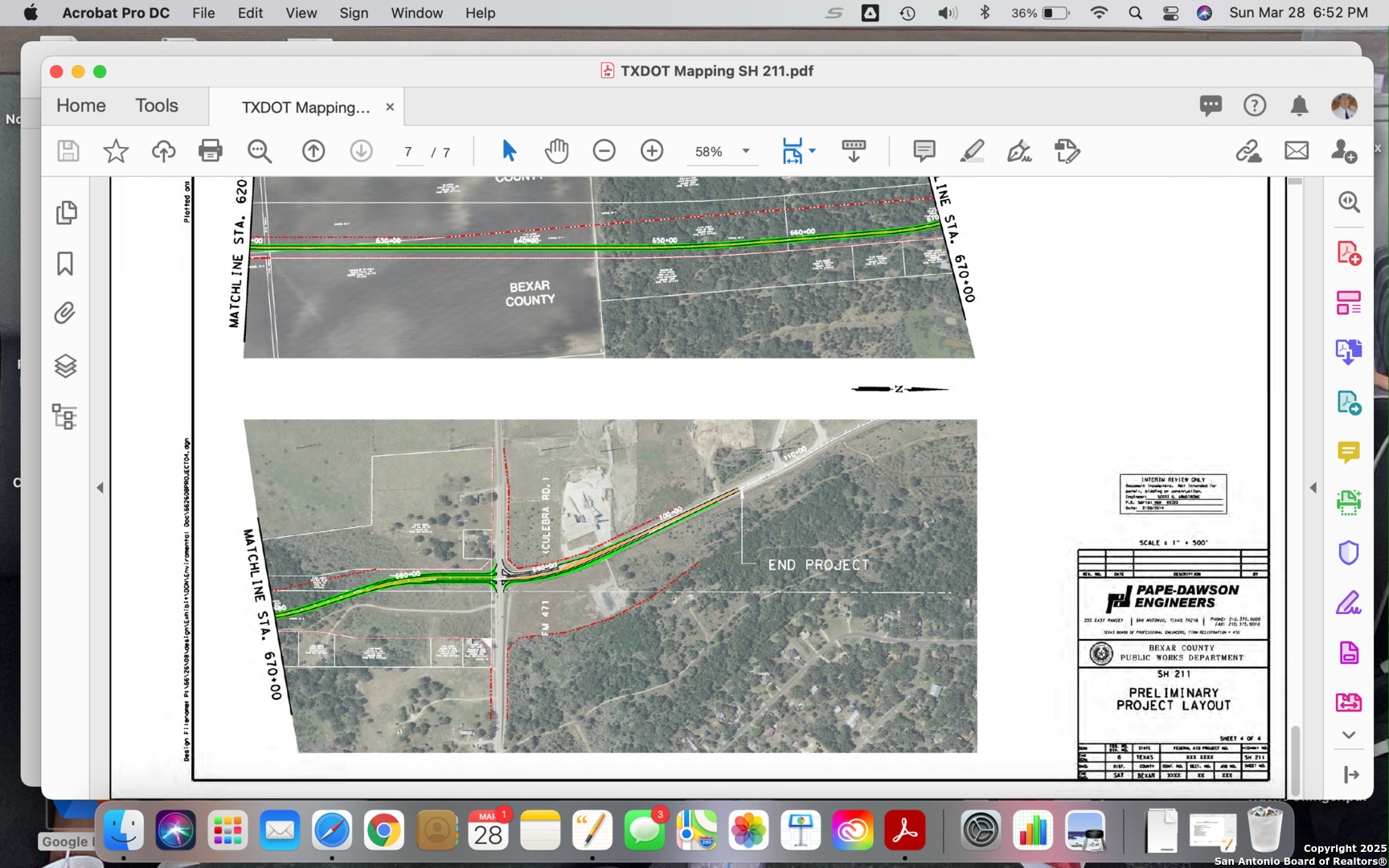Activate the arrow Selection tool
The width and height of the screenshot is (1389, 868).
pos(509,151)
